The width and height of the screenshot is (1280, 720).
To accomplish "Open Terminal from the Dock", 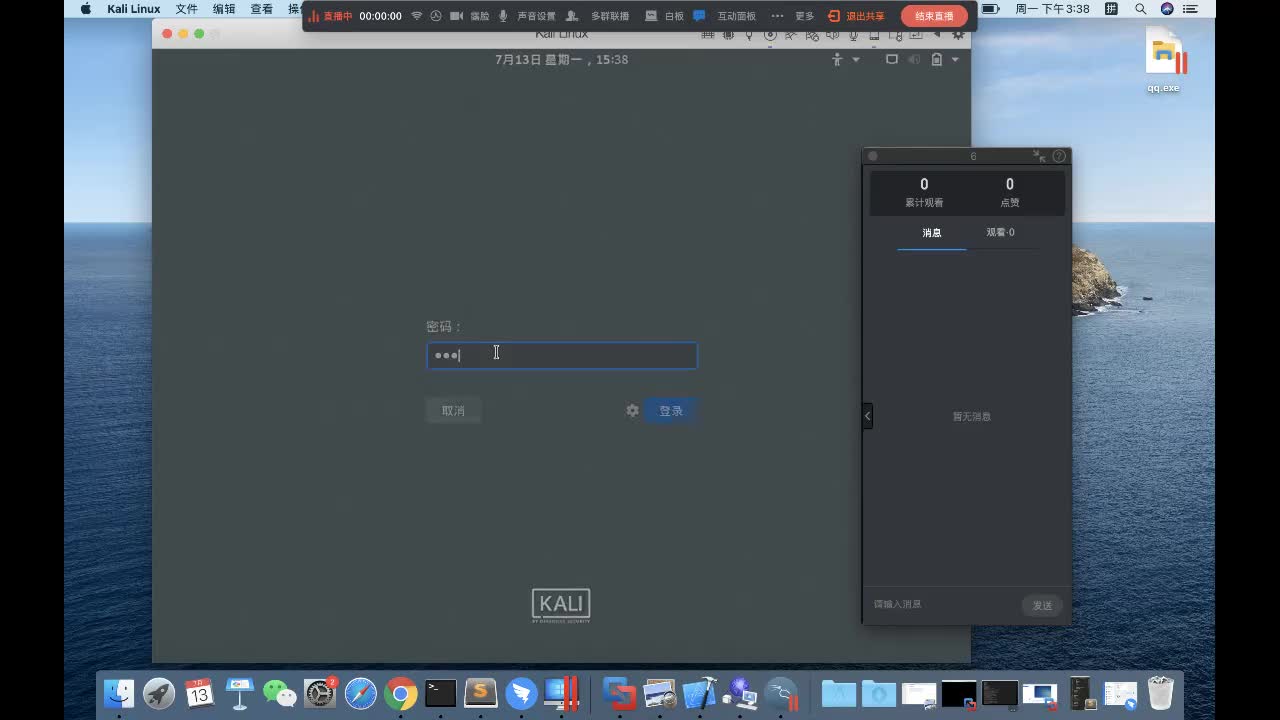I will [441, 693].
